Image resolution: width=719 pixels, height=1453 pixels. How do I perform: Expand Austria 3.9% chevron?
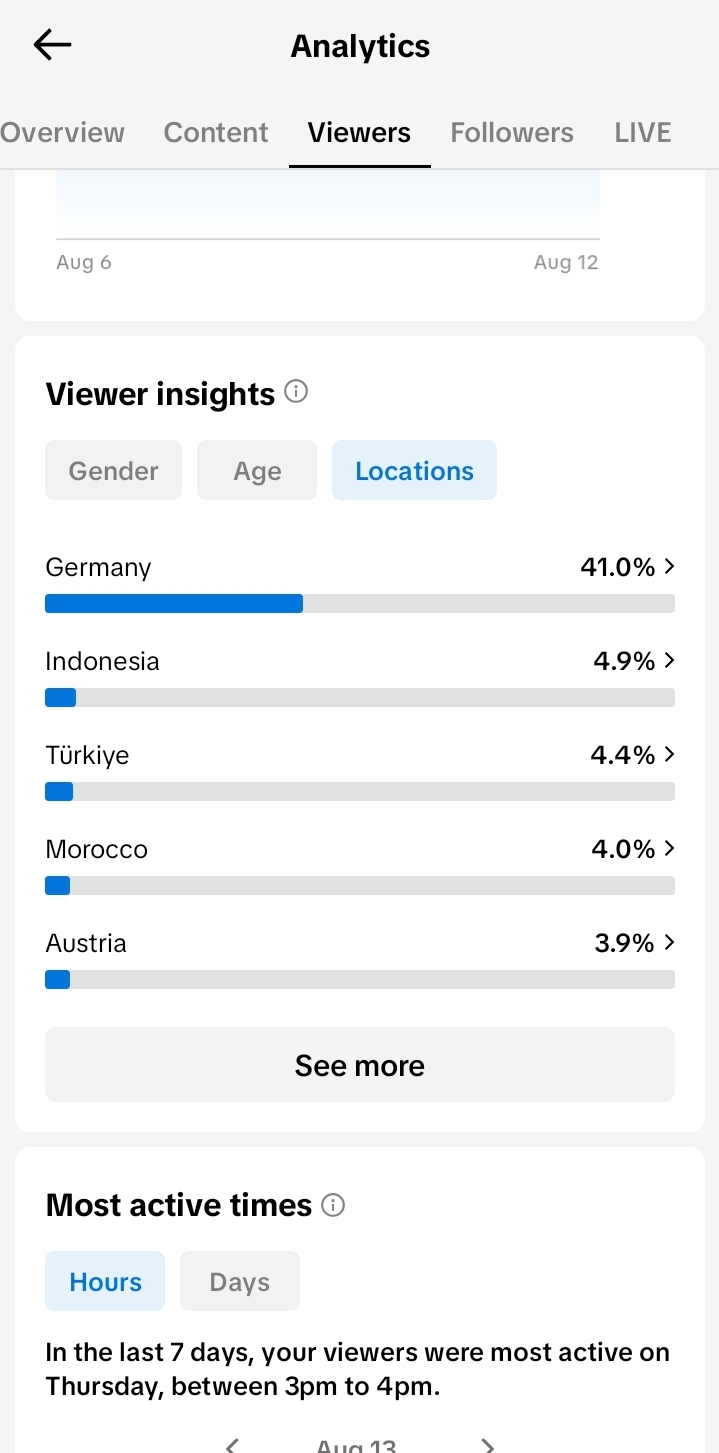[669, 943]
